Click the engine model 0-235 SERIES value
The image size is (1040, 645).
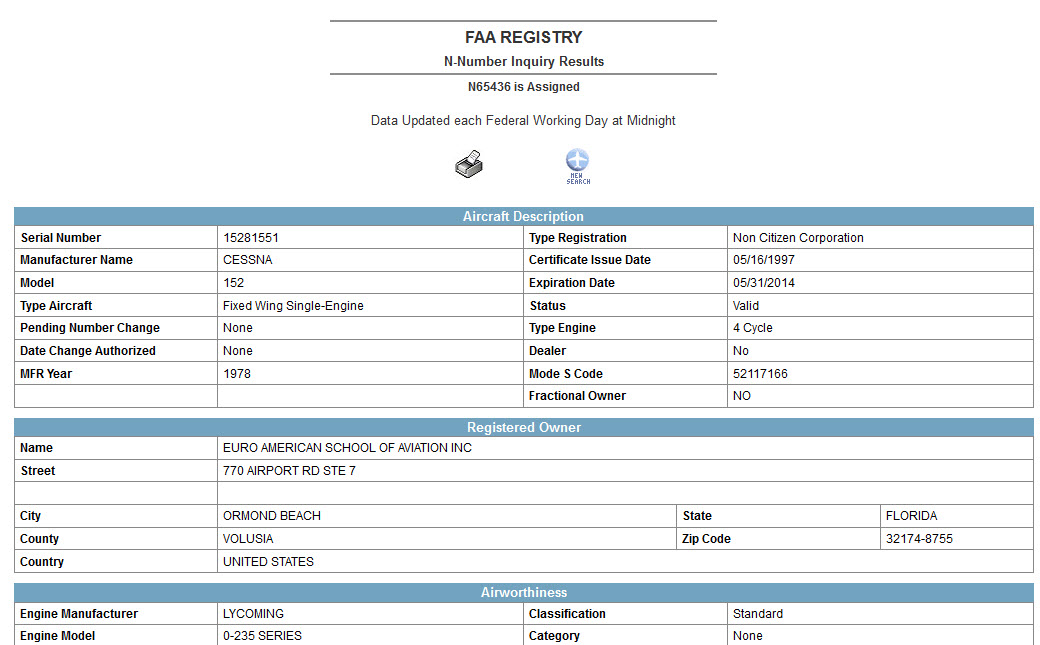[262, 636]
